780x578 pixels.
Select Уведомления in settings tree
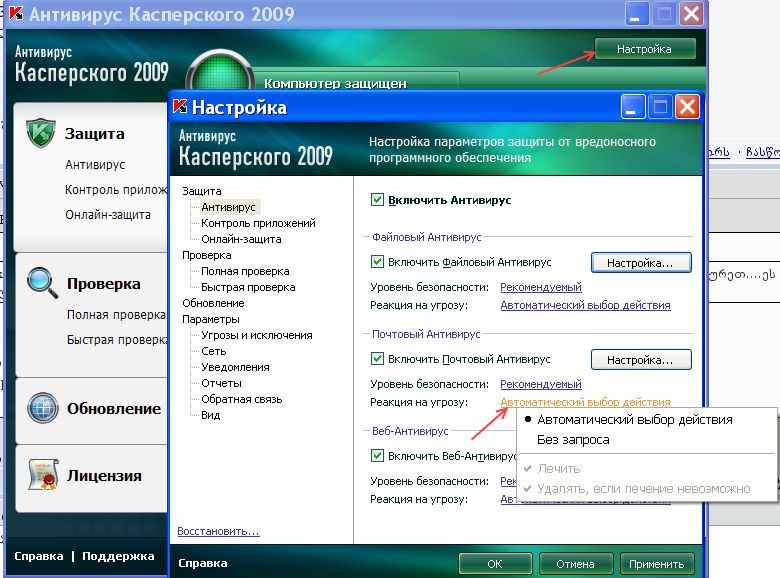coord(235,367)
